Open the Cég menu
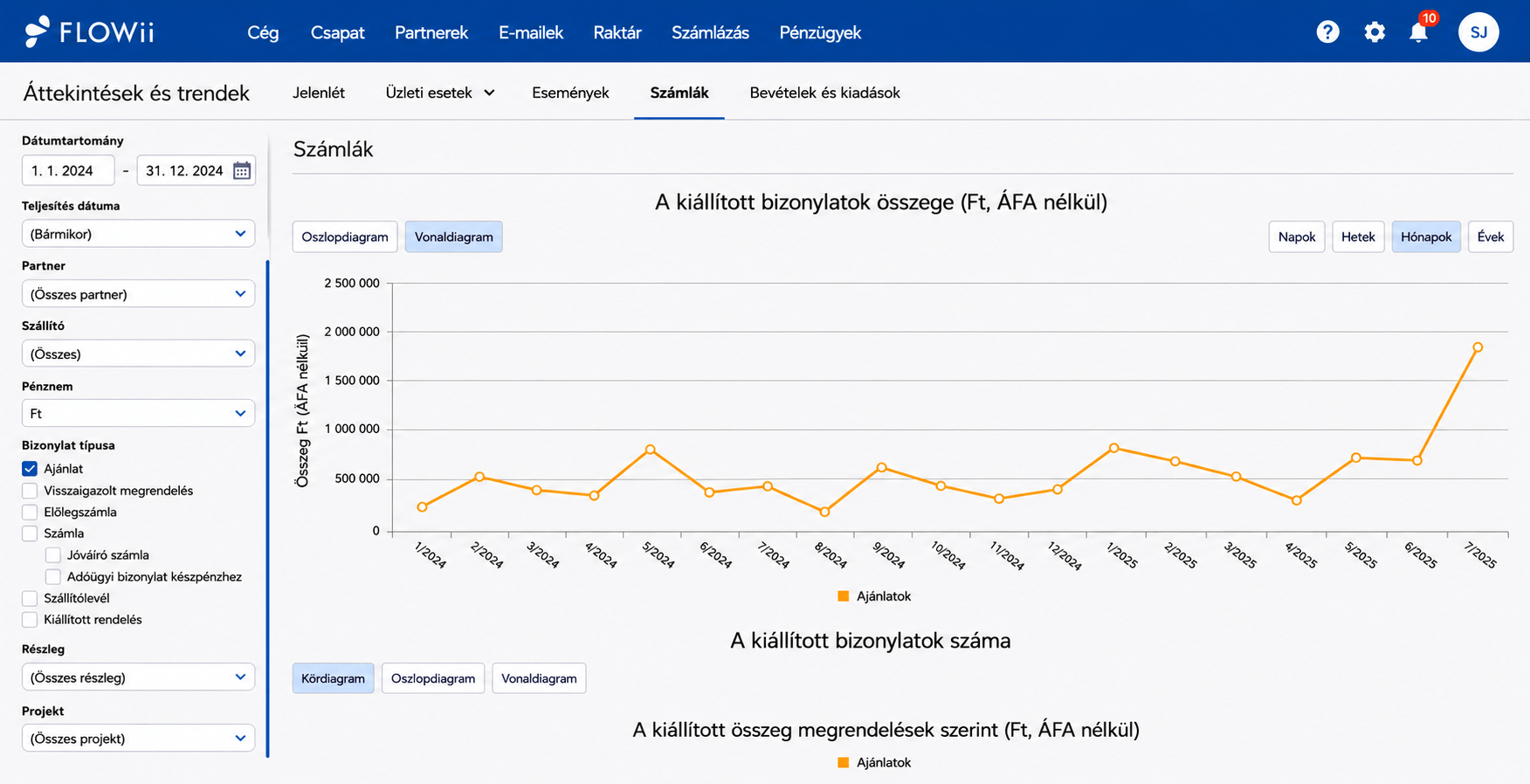Screen dimensions: 1530x784 click(x=263, y=32)
